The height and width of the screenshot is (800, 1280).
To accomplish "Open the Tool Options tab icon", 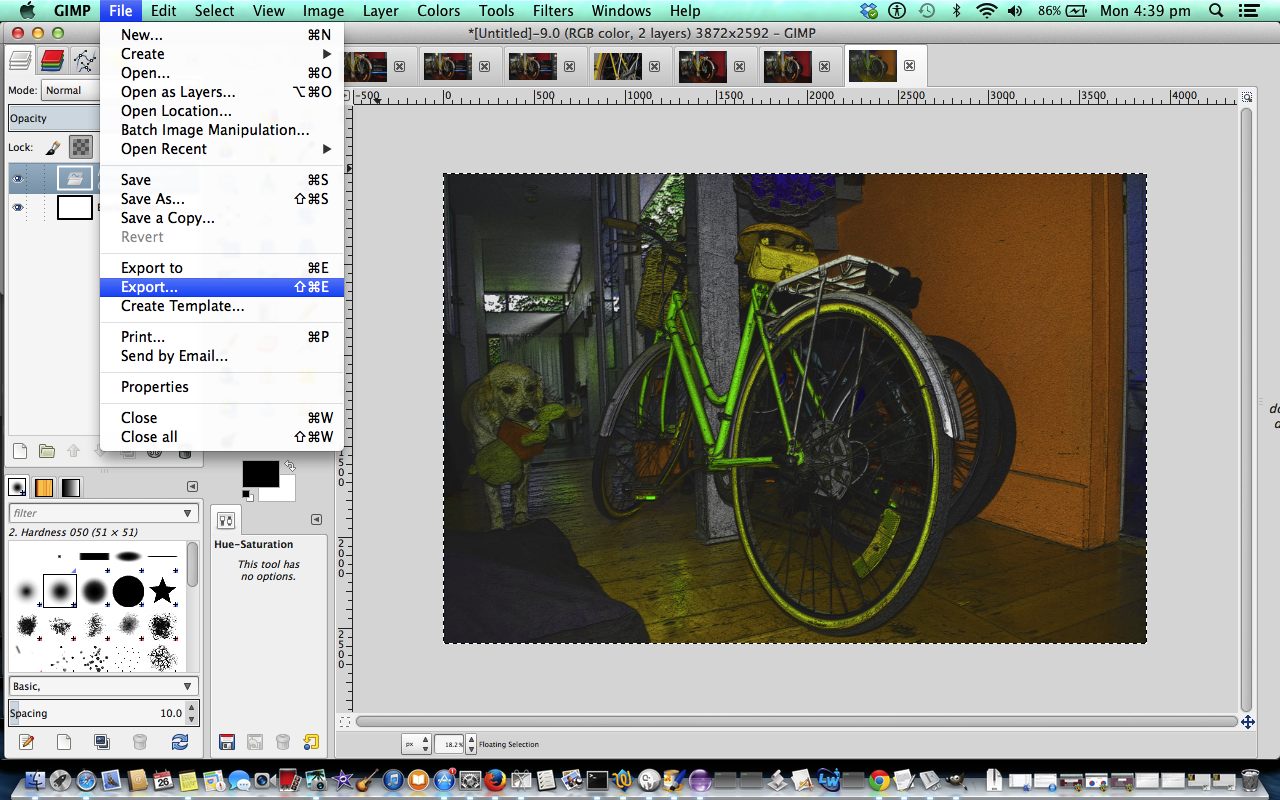I will click(x=226, y=520).
